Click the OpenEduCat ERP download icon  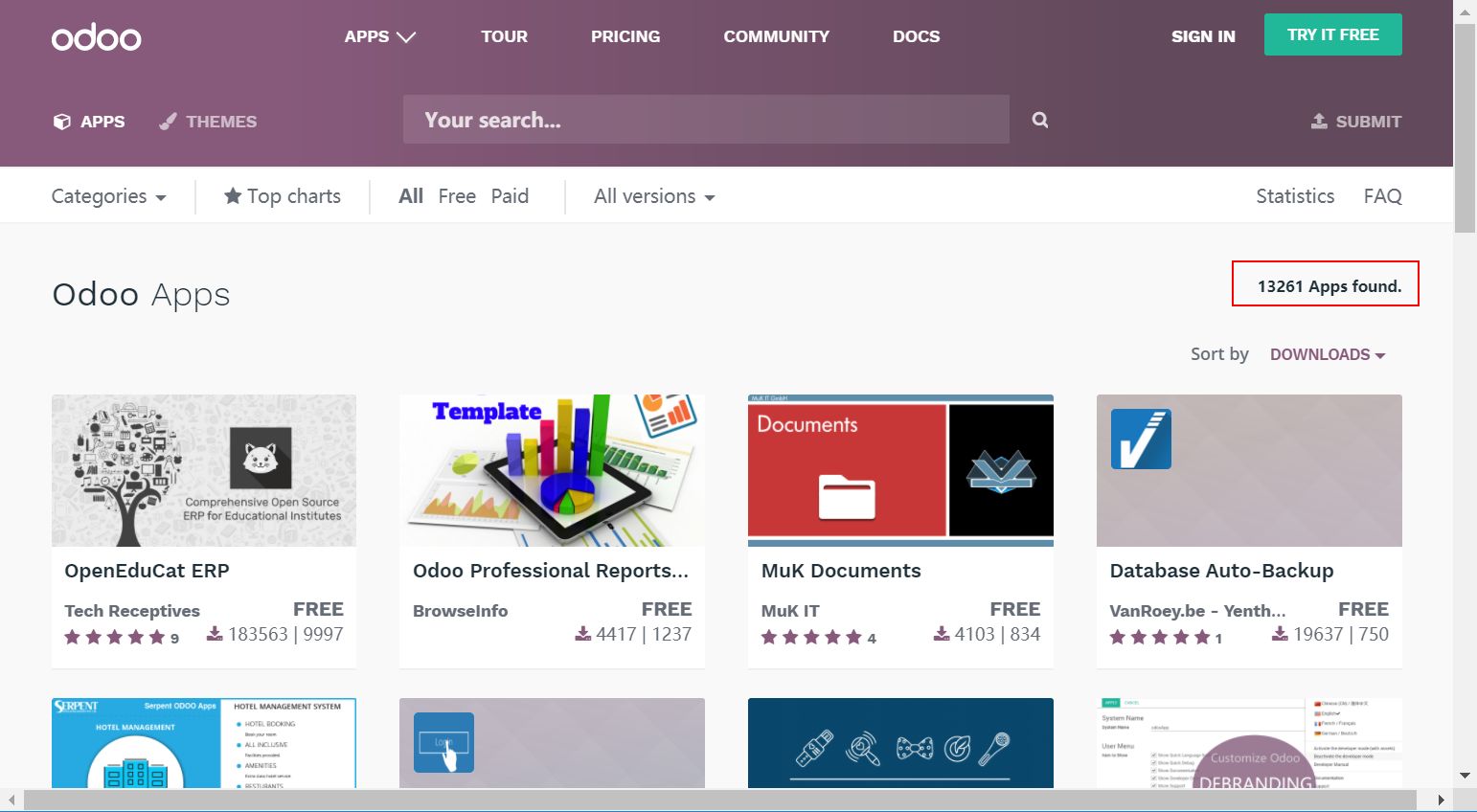pyautogui.click(x=216, y=634)
